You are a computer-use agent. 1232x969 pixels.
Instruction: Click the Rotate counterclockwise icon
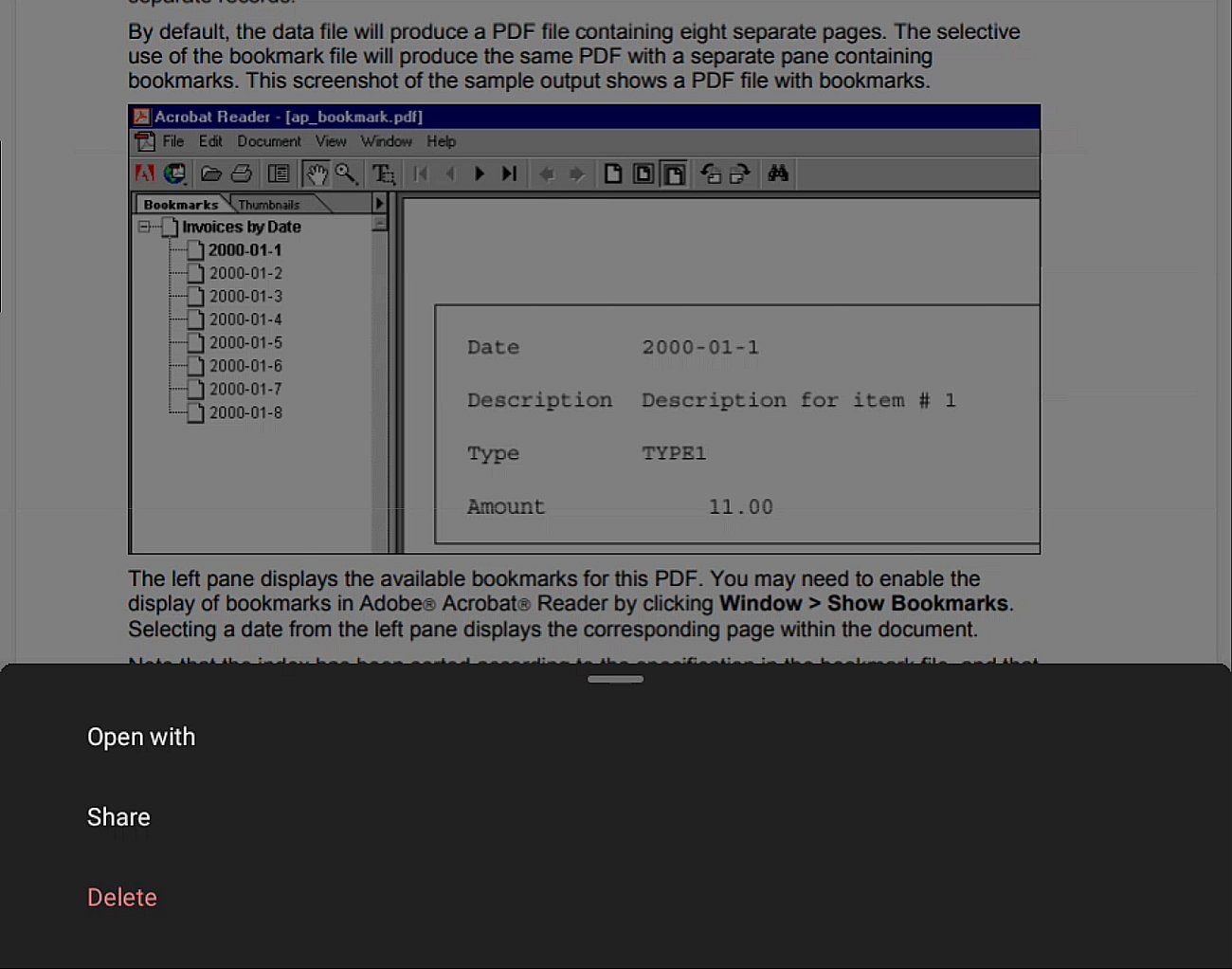pos(711,174)
